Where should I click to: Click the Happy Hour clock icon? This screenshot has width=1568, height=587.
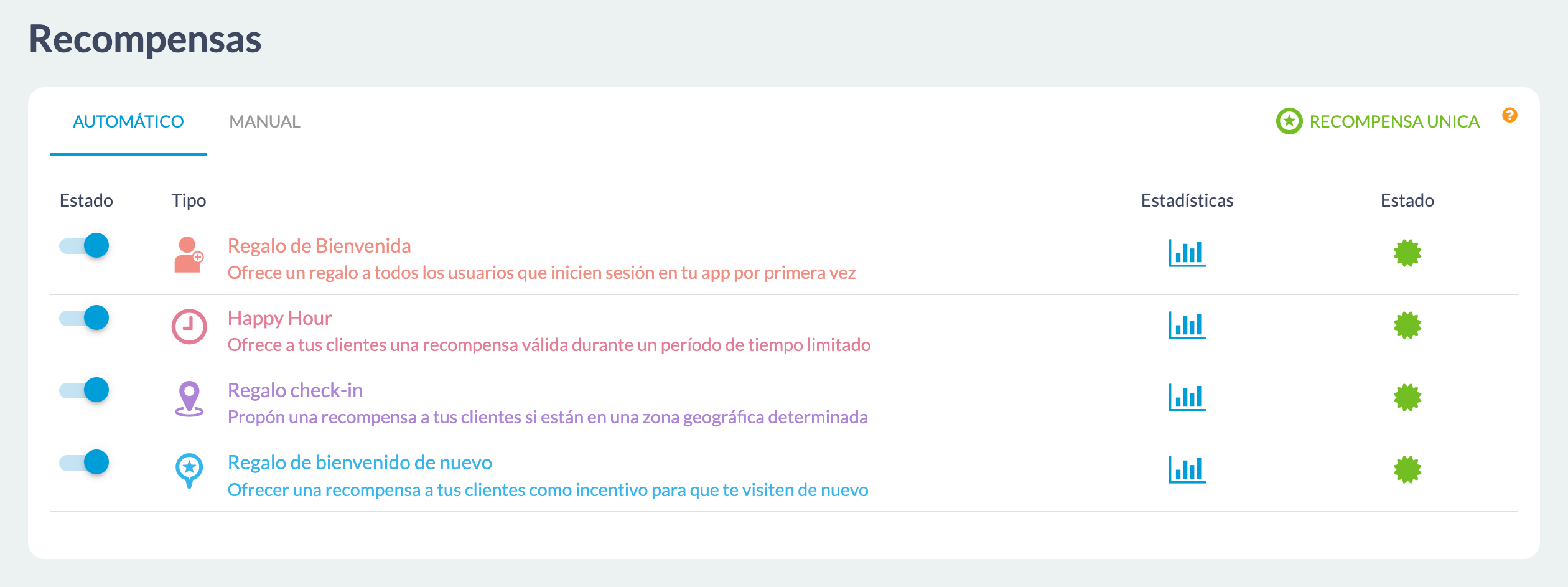click(x=189, y=326)
